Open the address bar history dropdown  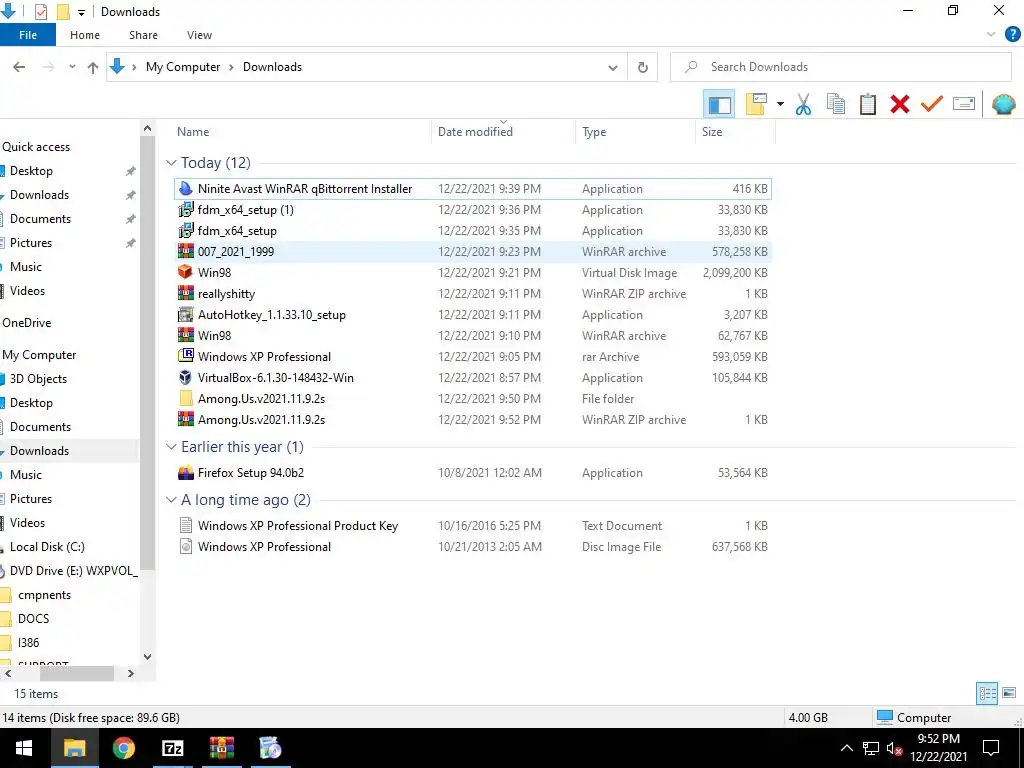pos(613,67)
